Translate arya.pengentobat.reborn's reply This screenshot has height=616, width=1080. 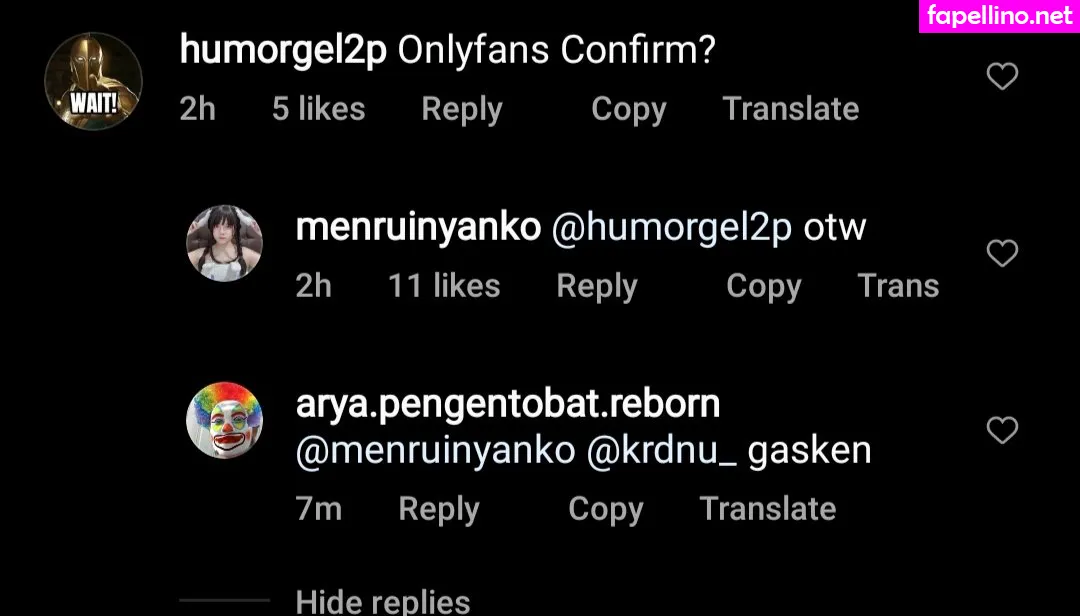tap(767, 509)
